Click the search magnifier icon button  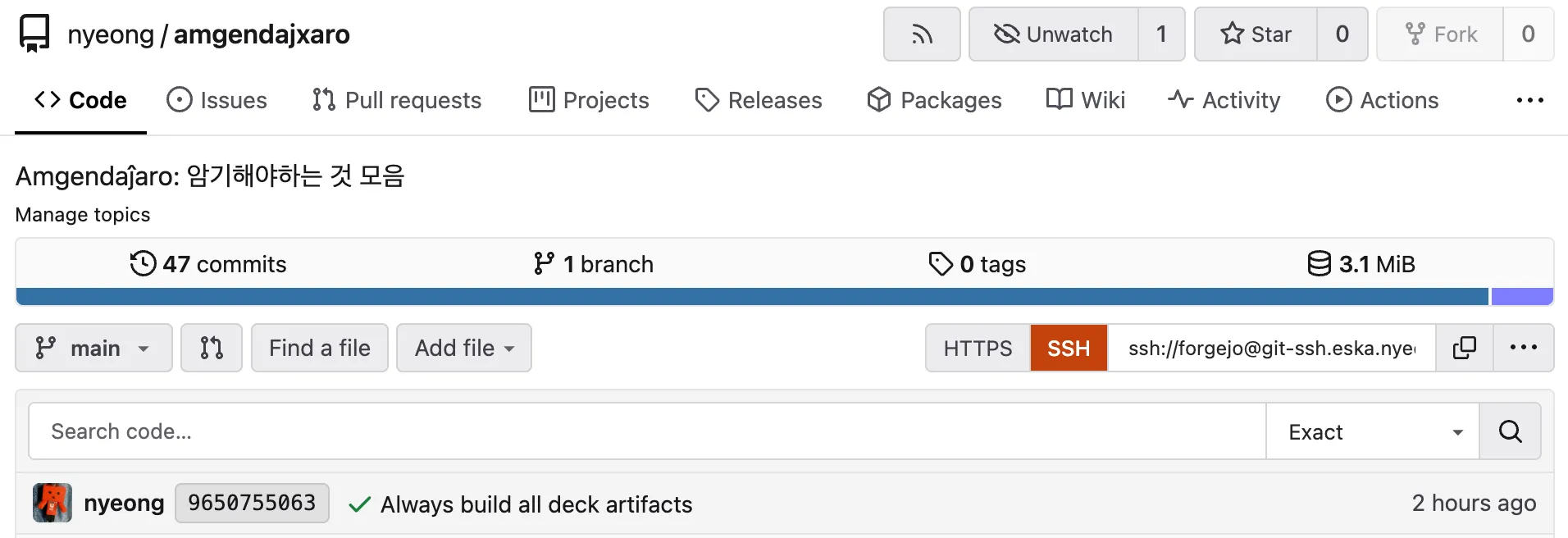coord(1510,431)
